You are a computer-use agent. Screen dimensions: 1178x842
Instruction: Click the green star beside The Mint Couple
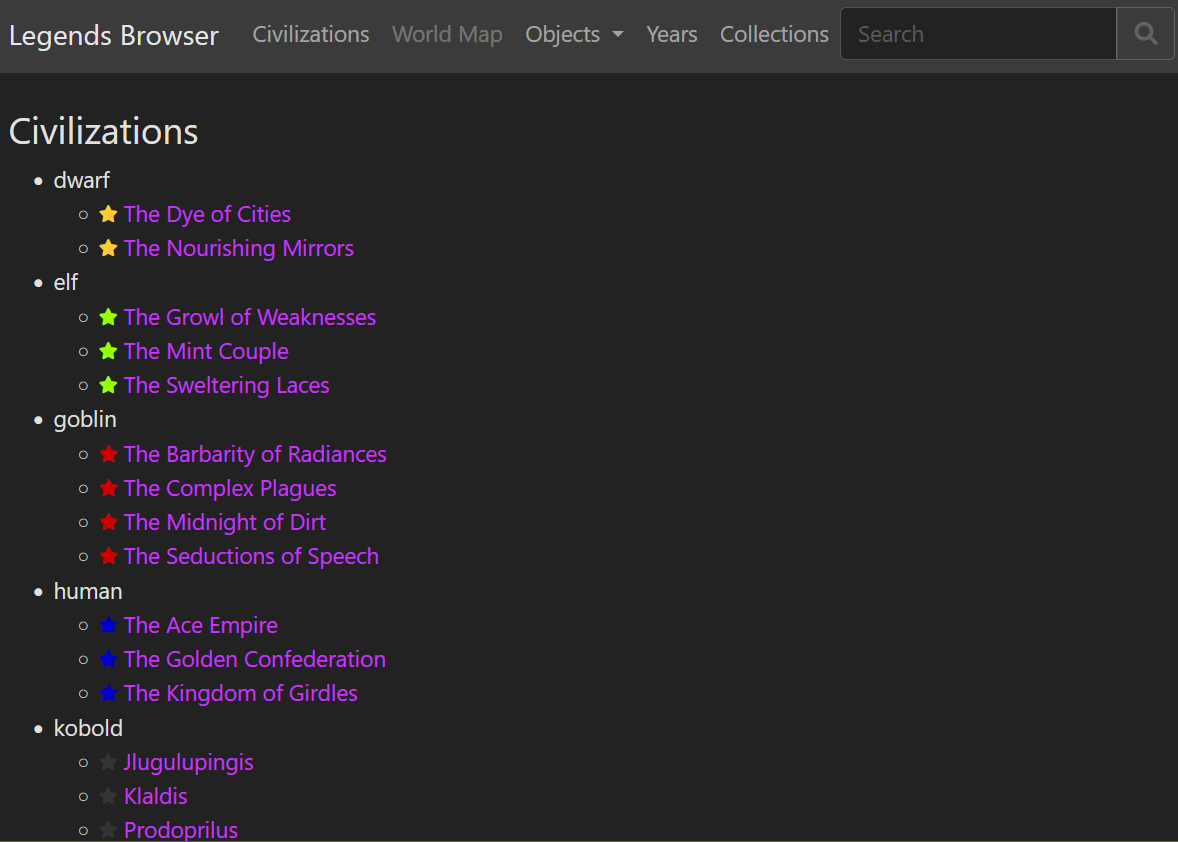point(109,352)
